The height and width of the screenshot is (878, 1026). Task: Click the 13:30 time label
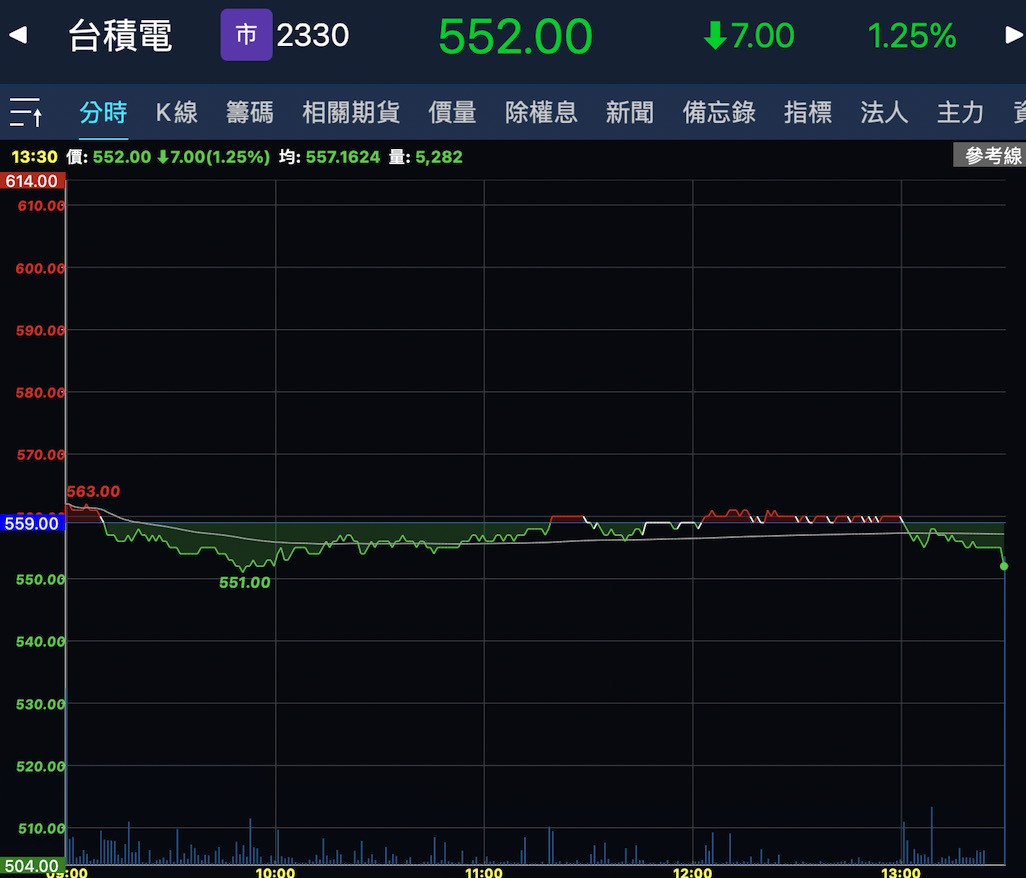[35, 157]
